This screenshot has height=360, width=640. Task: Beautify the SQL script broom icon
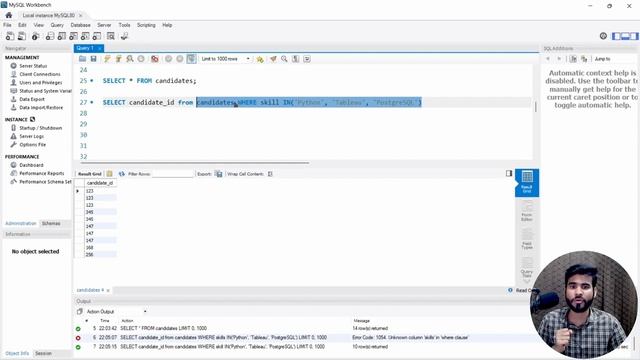pos(273,59)
